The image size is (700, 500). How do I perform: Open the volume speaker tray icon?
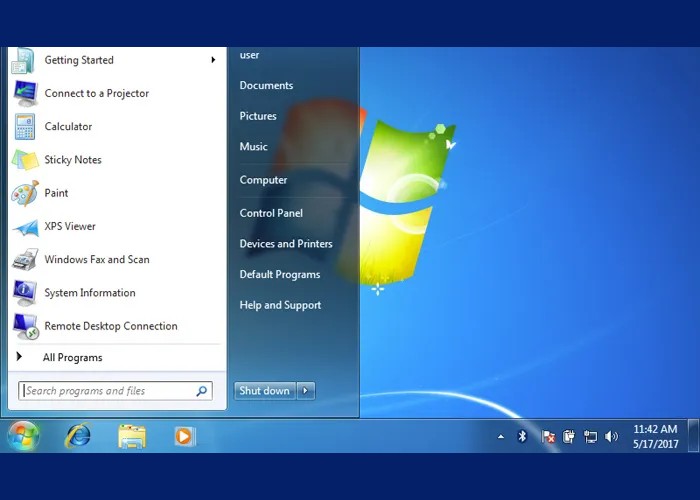point(611,437)
